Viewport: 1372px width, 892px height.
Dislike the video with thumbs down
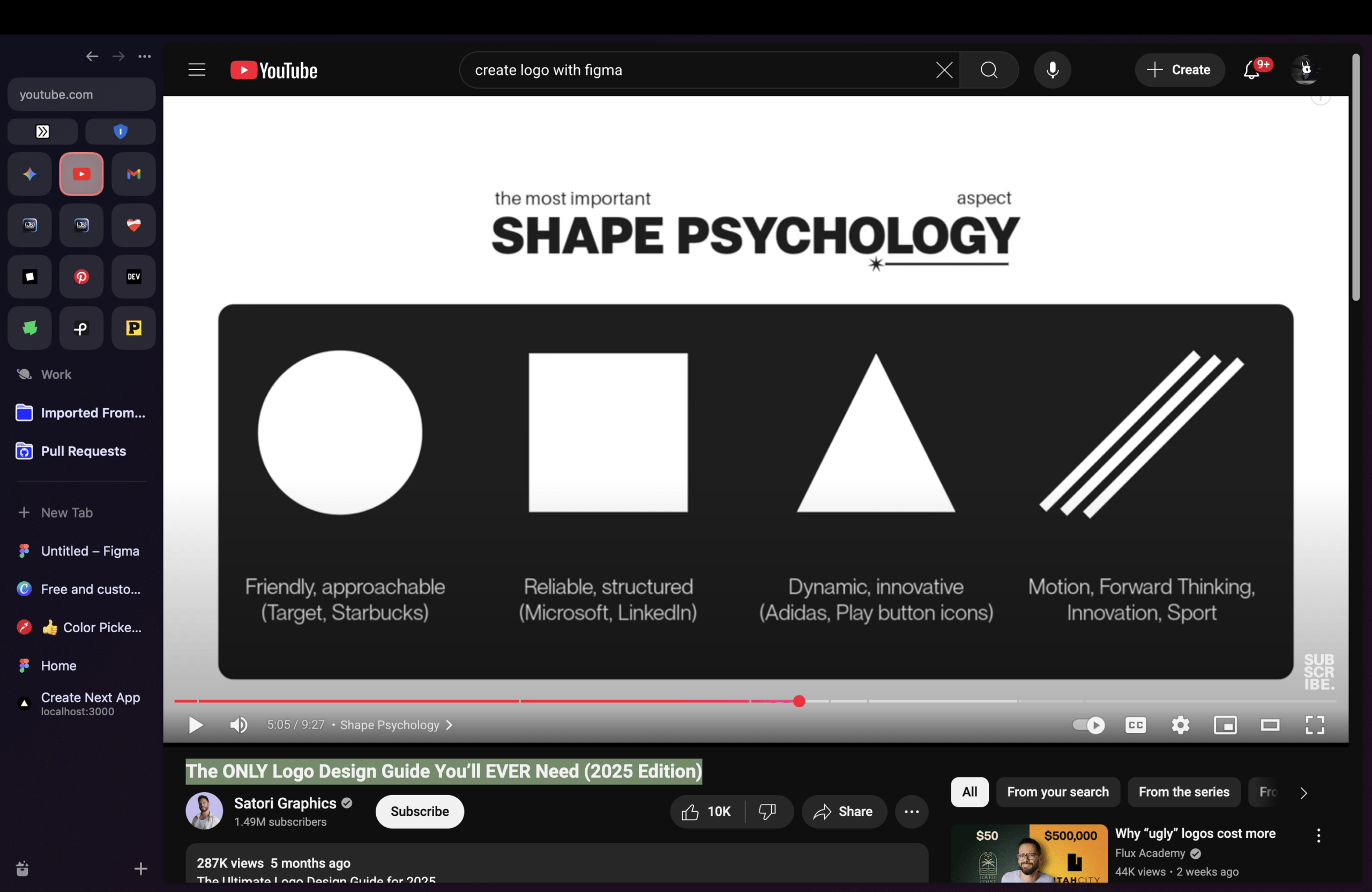[767, 811]
